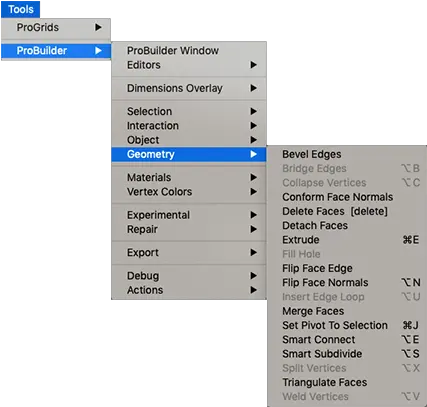Screen dimensions: 427x407
Task: Open the Actions submenu
Action: (189, 290)
